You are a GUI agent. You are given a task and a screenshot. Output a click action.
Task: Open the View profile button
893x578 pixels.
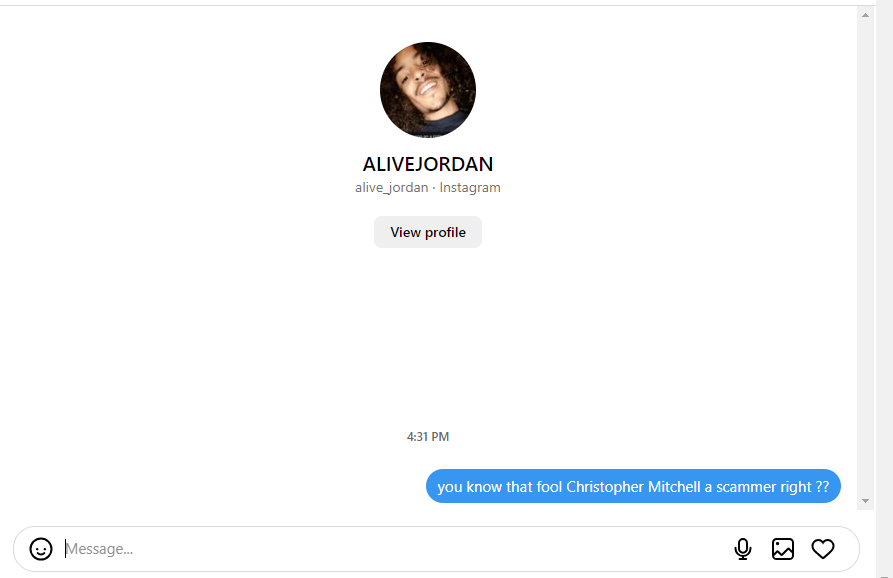[x=428, y=232]
